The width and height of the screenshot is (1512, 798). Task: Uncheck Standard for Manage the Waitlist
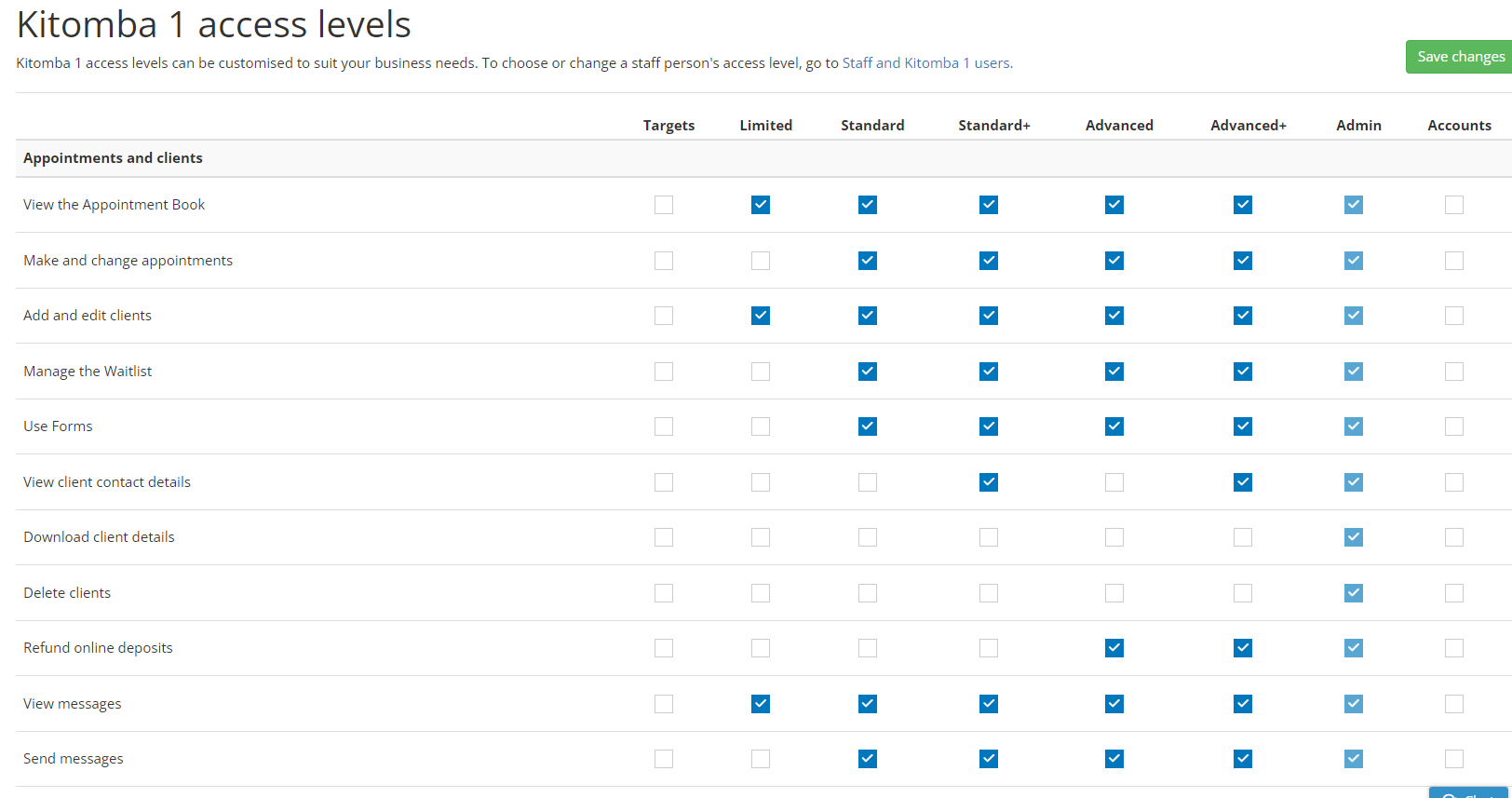(868, 372)
